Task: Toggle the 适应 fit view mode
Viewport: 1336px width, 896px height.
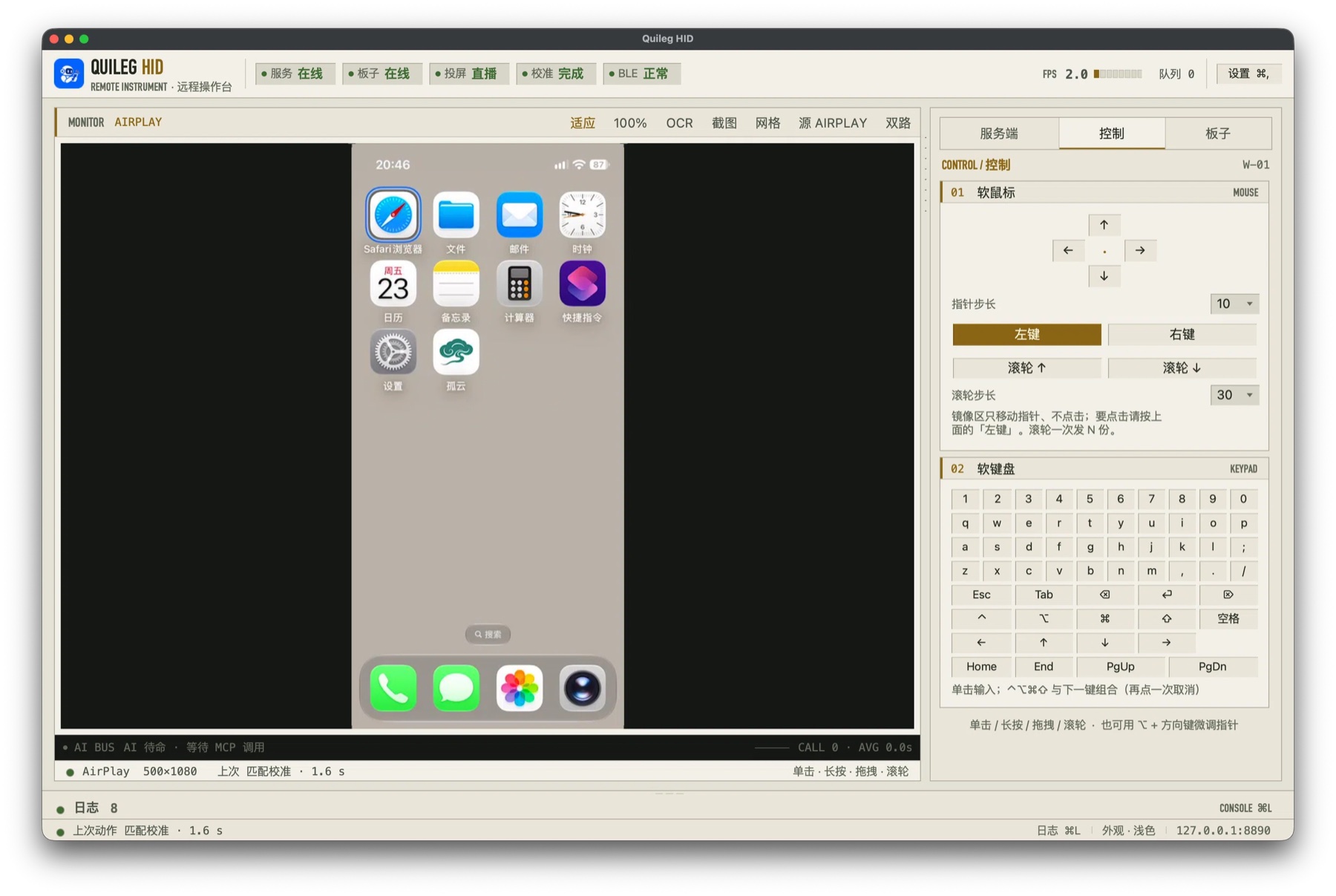Action: pos(583,123)
